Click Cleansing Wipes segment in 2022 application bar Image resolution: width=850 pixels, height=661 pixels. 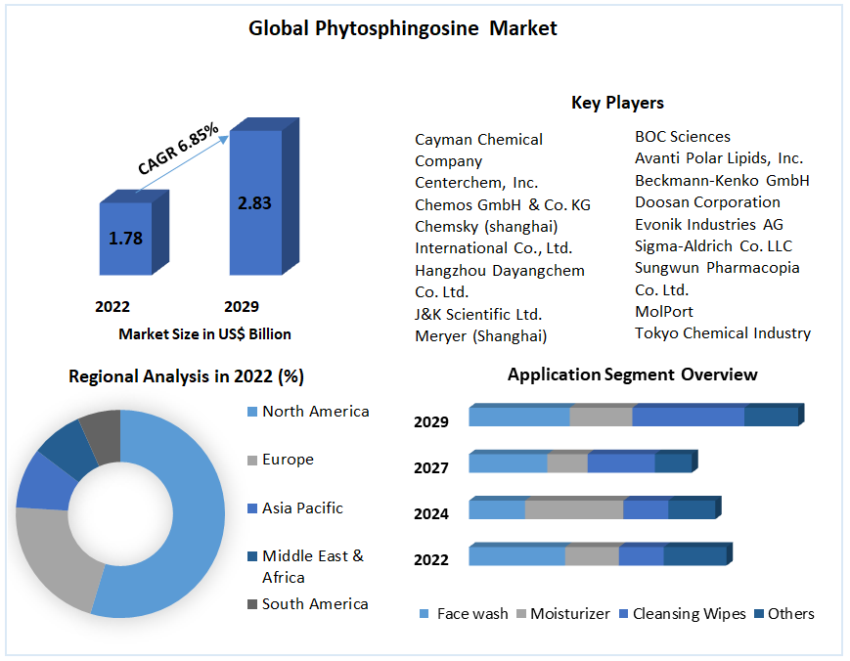[x=642, y=555]
